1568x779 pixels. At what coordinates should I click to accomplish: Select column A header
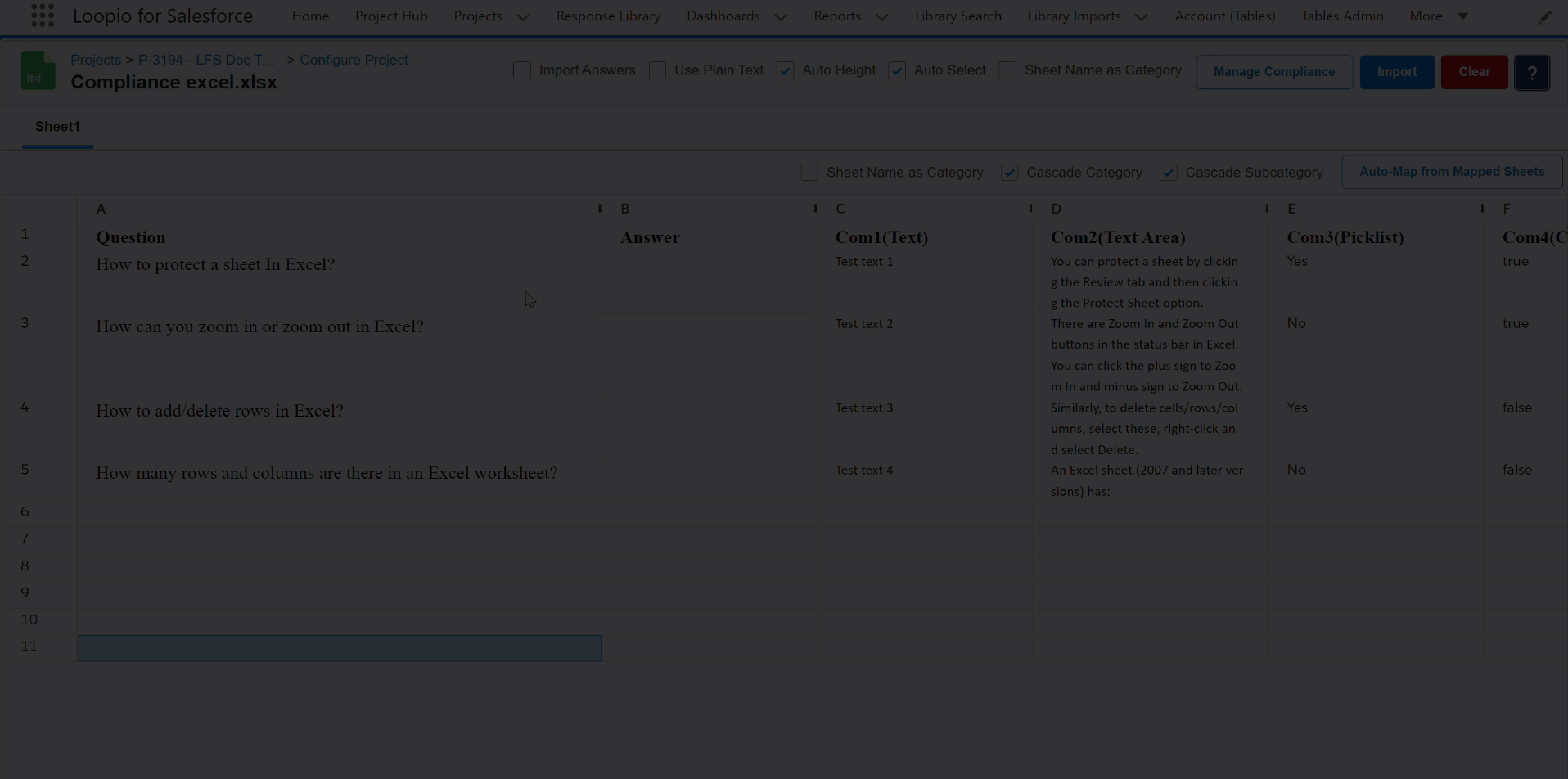[339, 209]
